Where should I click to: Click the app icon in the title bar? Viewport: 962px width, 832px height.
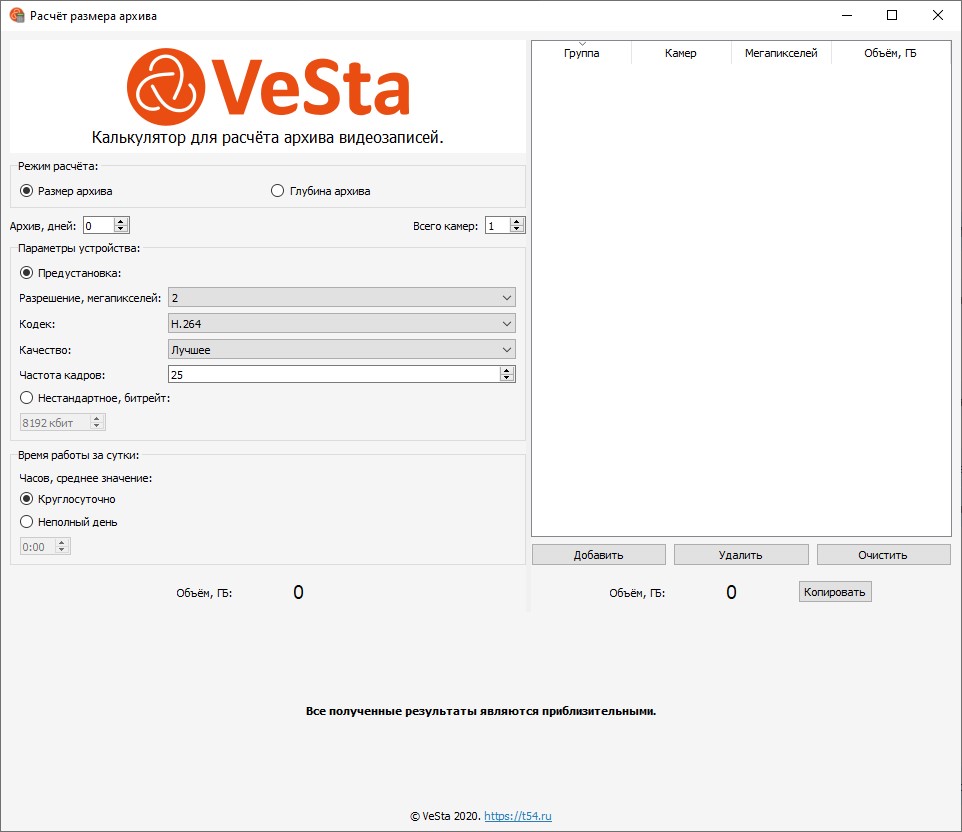click(16, 16)
